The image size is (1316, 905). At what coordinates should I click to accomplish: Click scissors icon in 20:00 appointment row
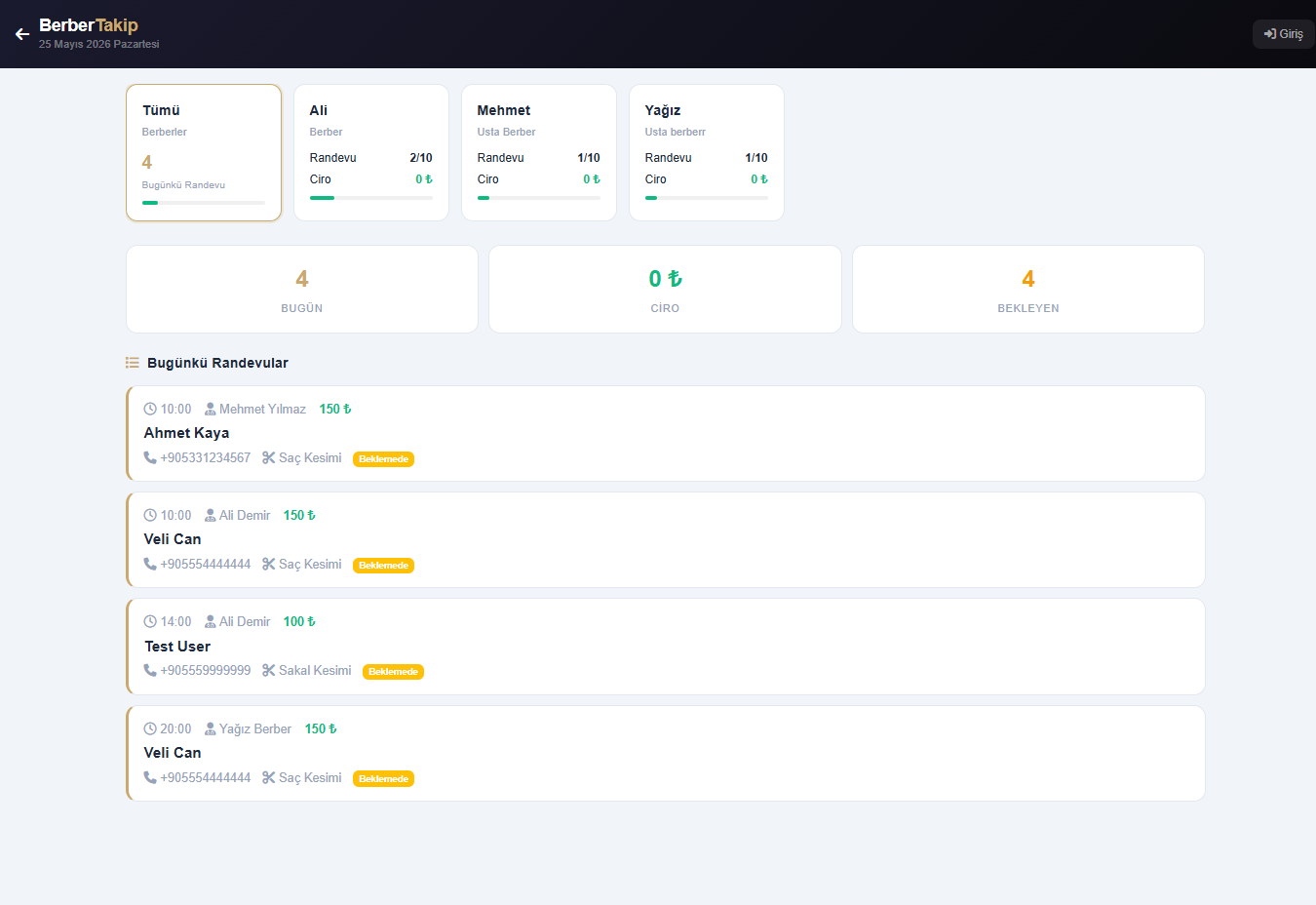(x=268, y=777)
